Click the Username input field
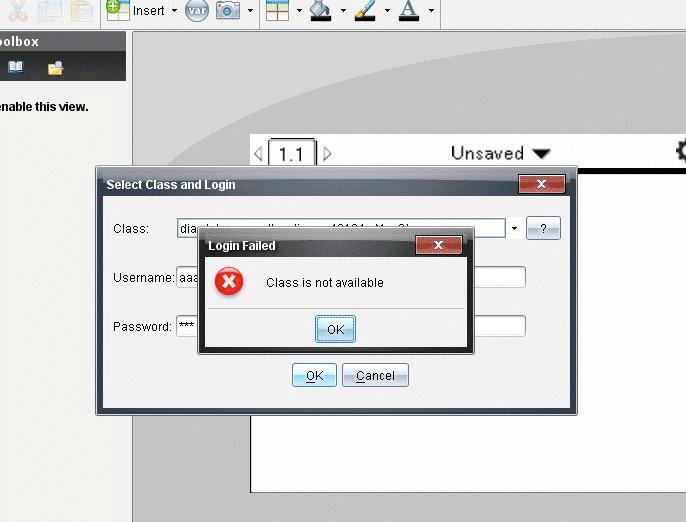Viewport: 686px width, 522px height. [351, 277]
